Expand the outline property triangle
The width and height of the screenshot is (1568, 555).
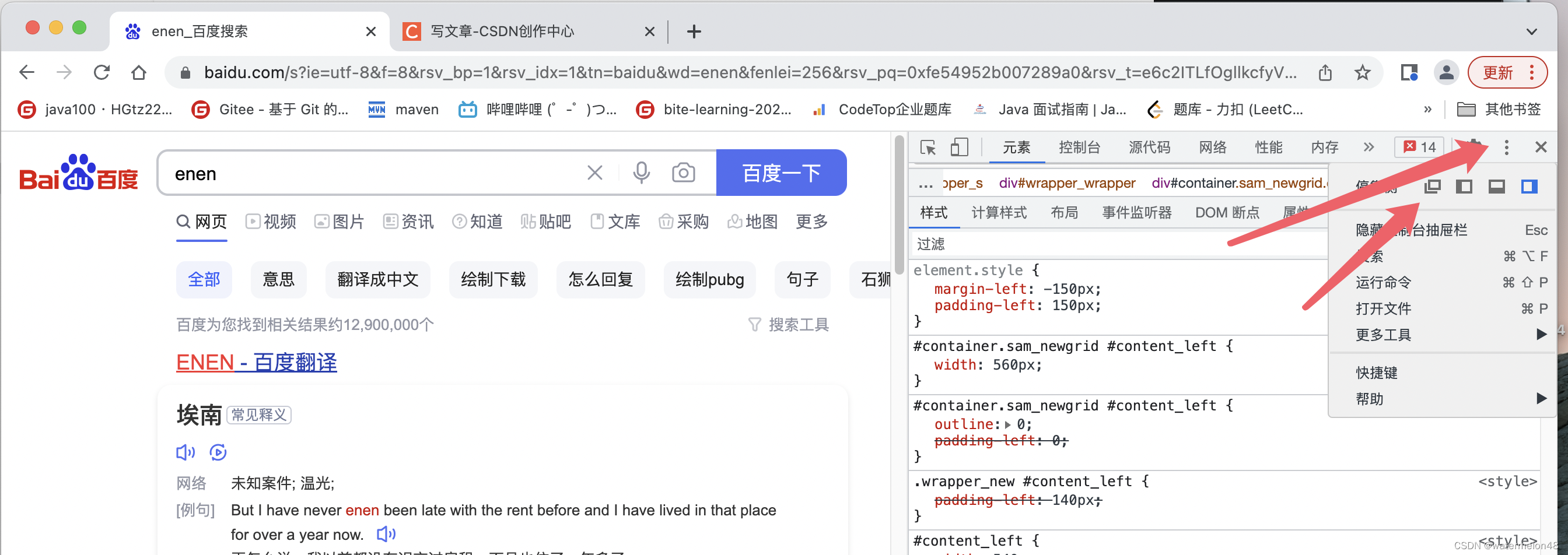point(1007,425)
